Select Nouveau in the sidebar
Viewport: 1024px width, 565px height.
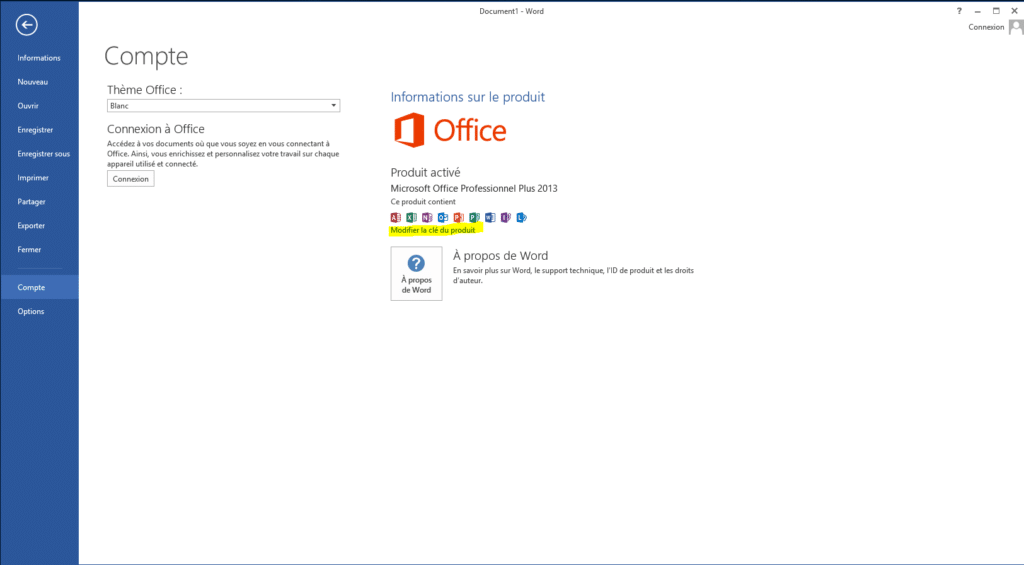[x=33, y=82]
